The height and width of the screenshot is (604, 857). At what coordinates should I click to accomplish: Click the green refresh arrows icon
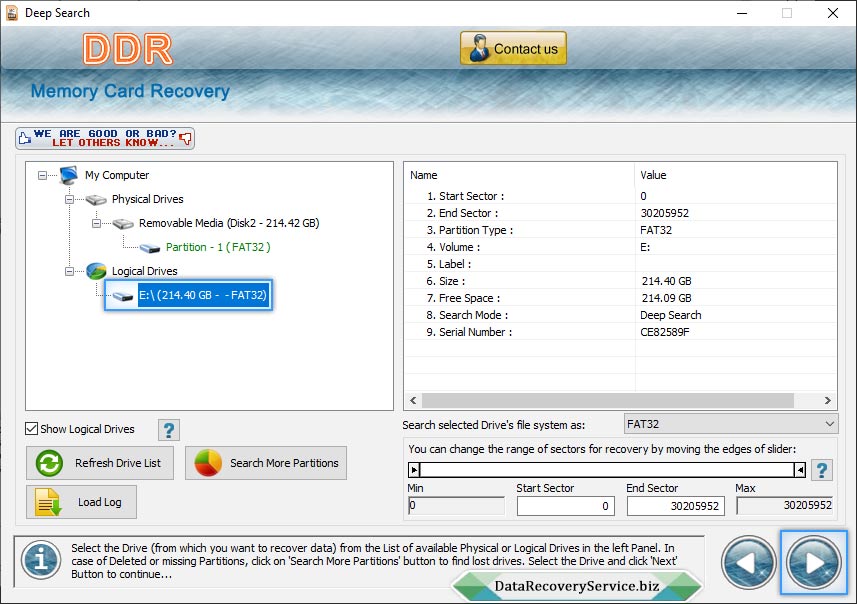(x=49, y=463)
